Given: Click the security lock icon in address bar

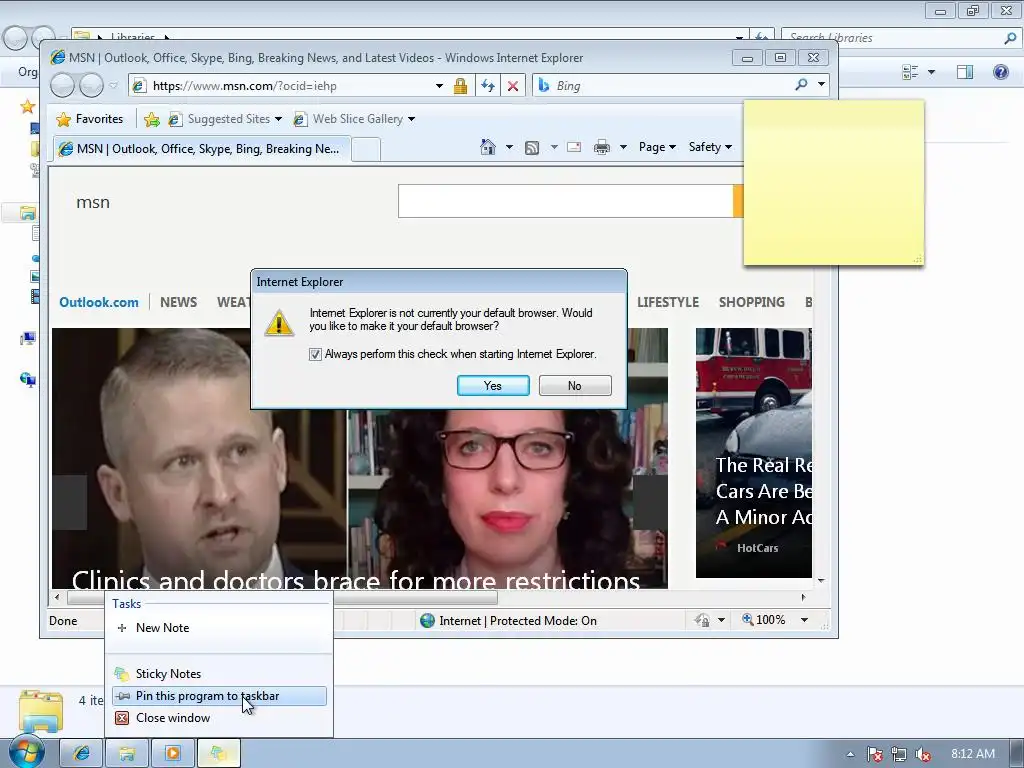Looking at the screenshot, I should 460,86.
